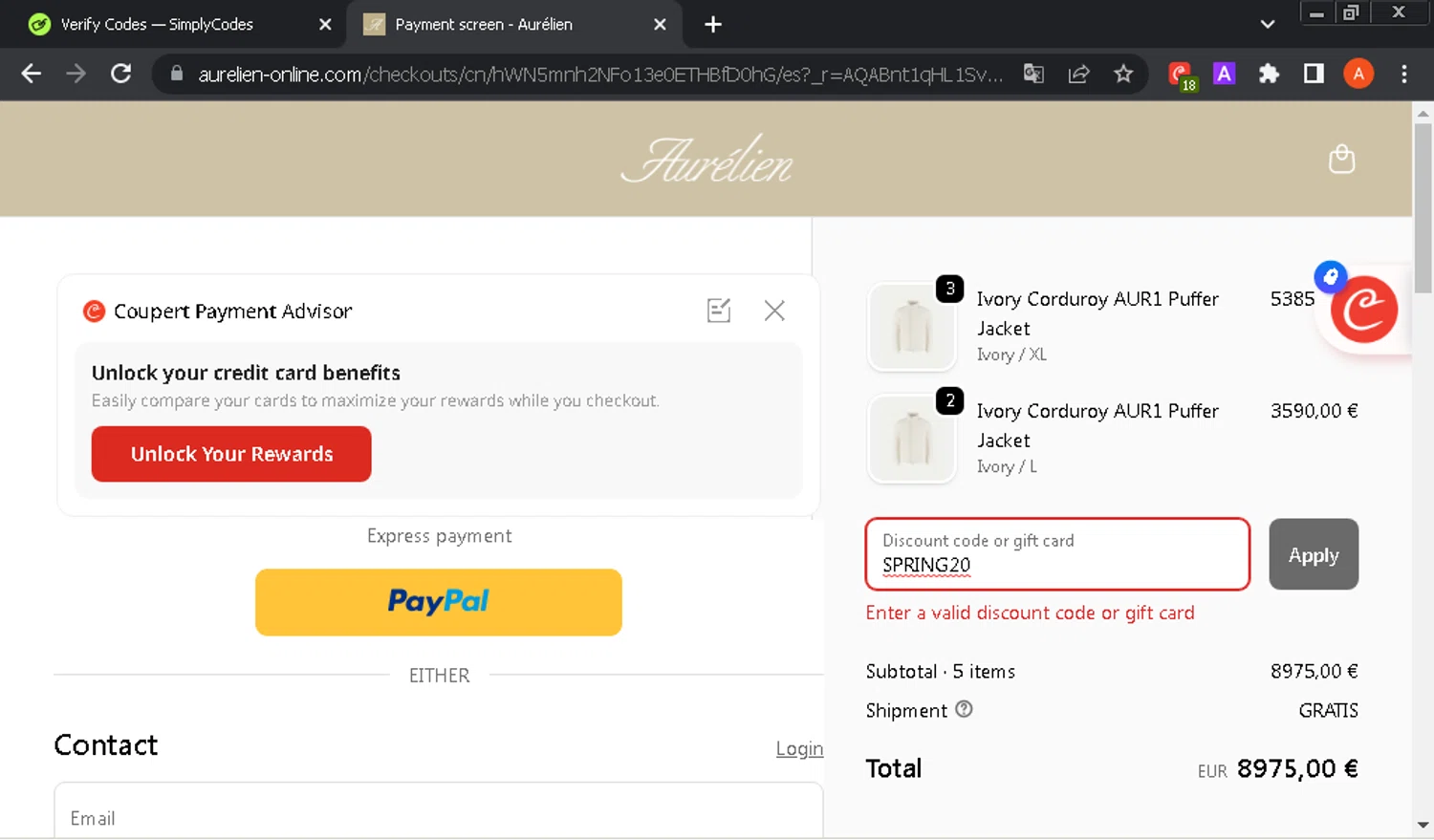1434x840 pixels.
Task: Open Chrome three-dot menu
Action: point(1403,74)
